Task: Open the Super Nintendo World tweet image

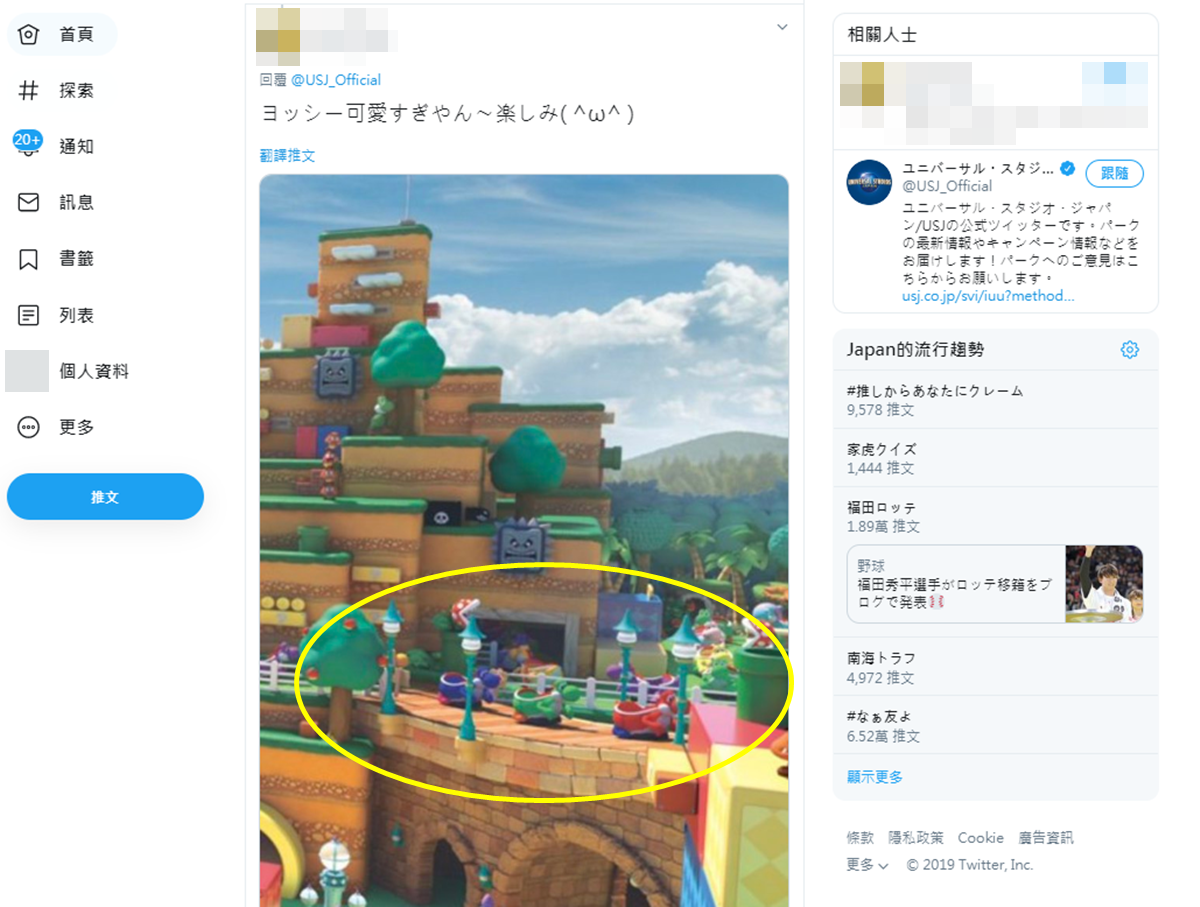Action: point(524,541)
